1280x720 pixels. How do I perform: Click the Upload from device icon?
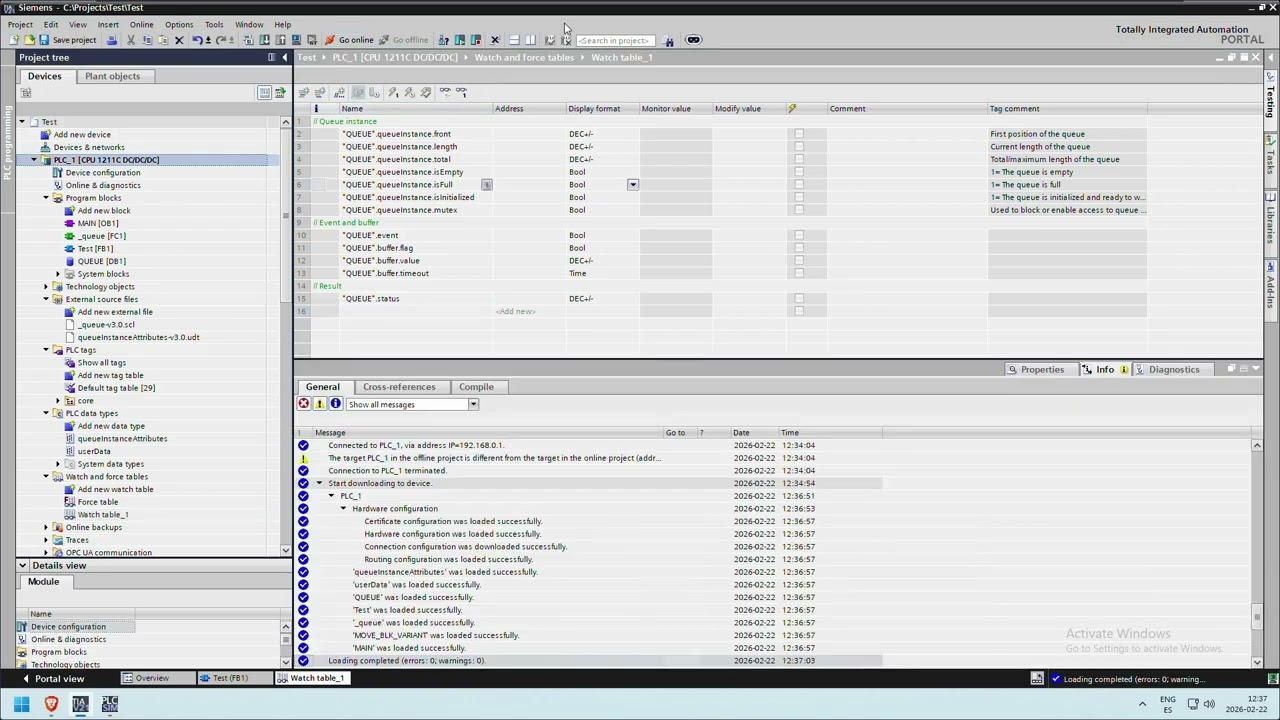click(x=280, y=40)
